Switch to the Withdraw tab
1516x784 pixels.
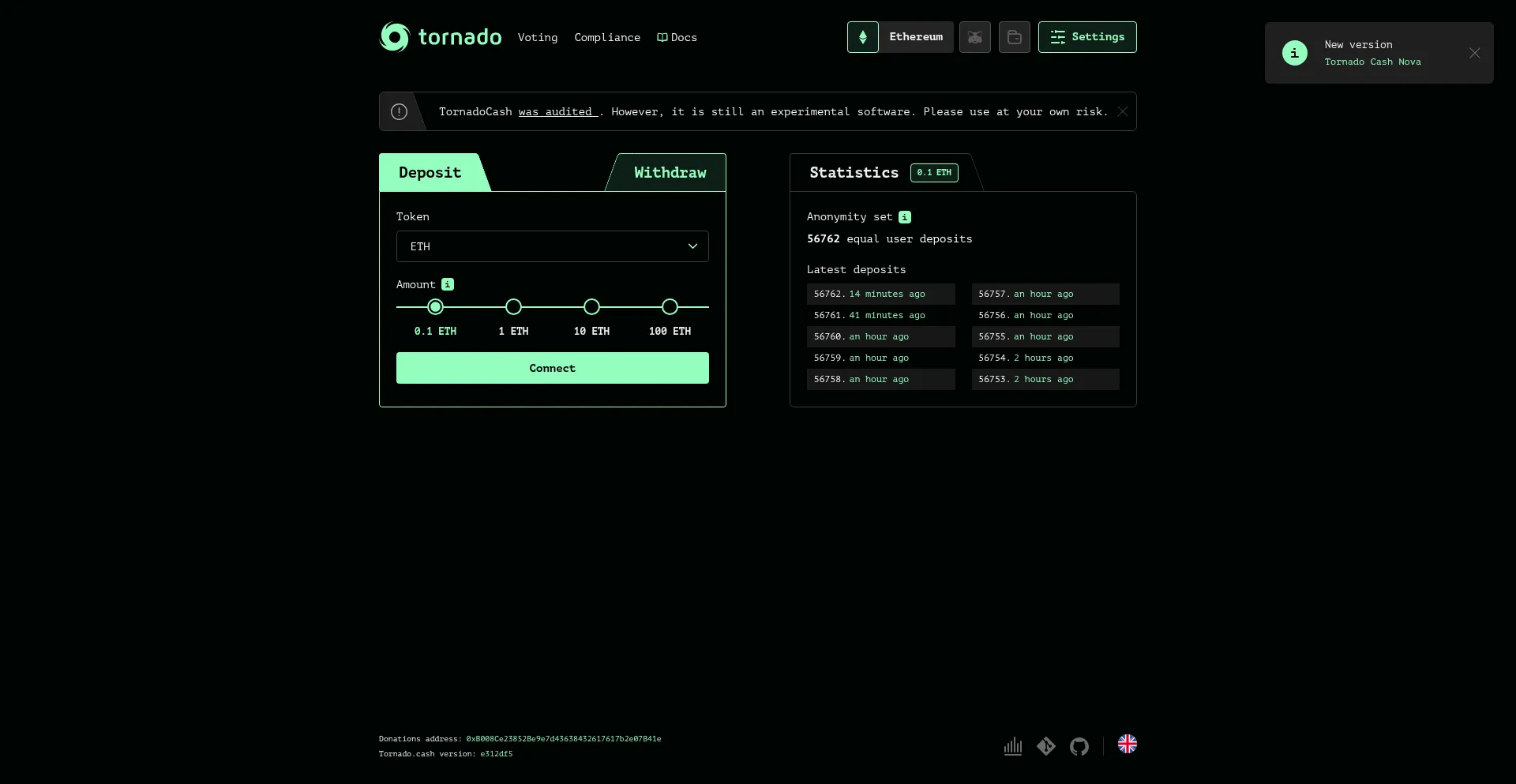(670, 172)
